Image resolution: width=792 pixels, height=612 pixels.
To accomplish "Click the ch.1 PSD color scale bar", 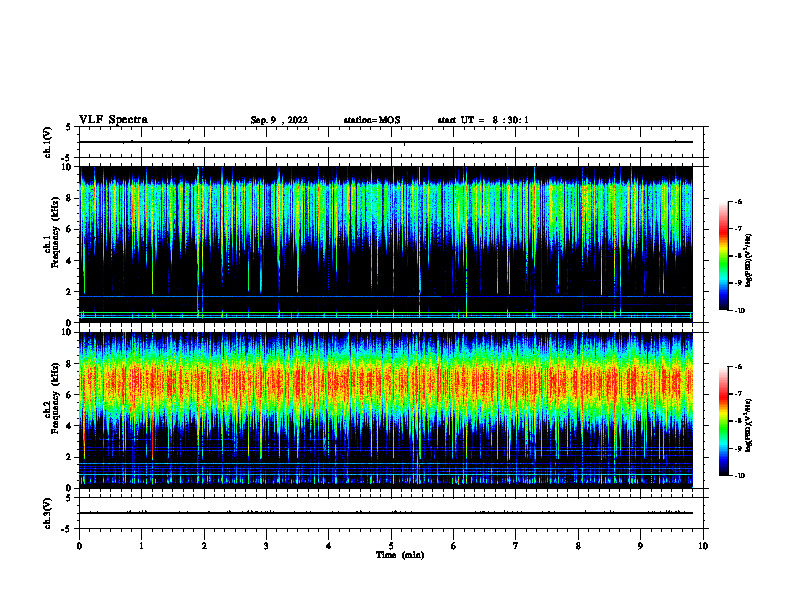I will (724, 256).
